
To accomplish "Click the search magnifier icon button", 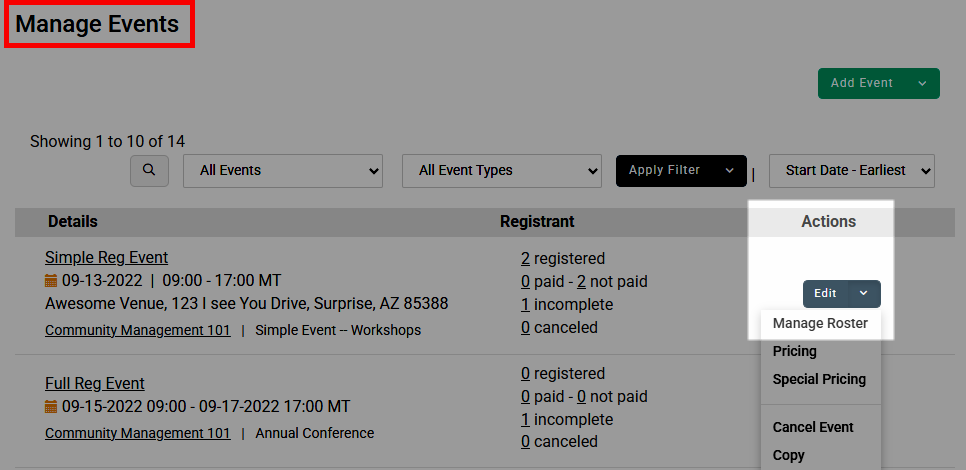I will click(x=149, y=171).
